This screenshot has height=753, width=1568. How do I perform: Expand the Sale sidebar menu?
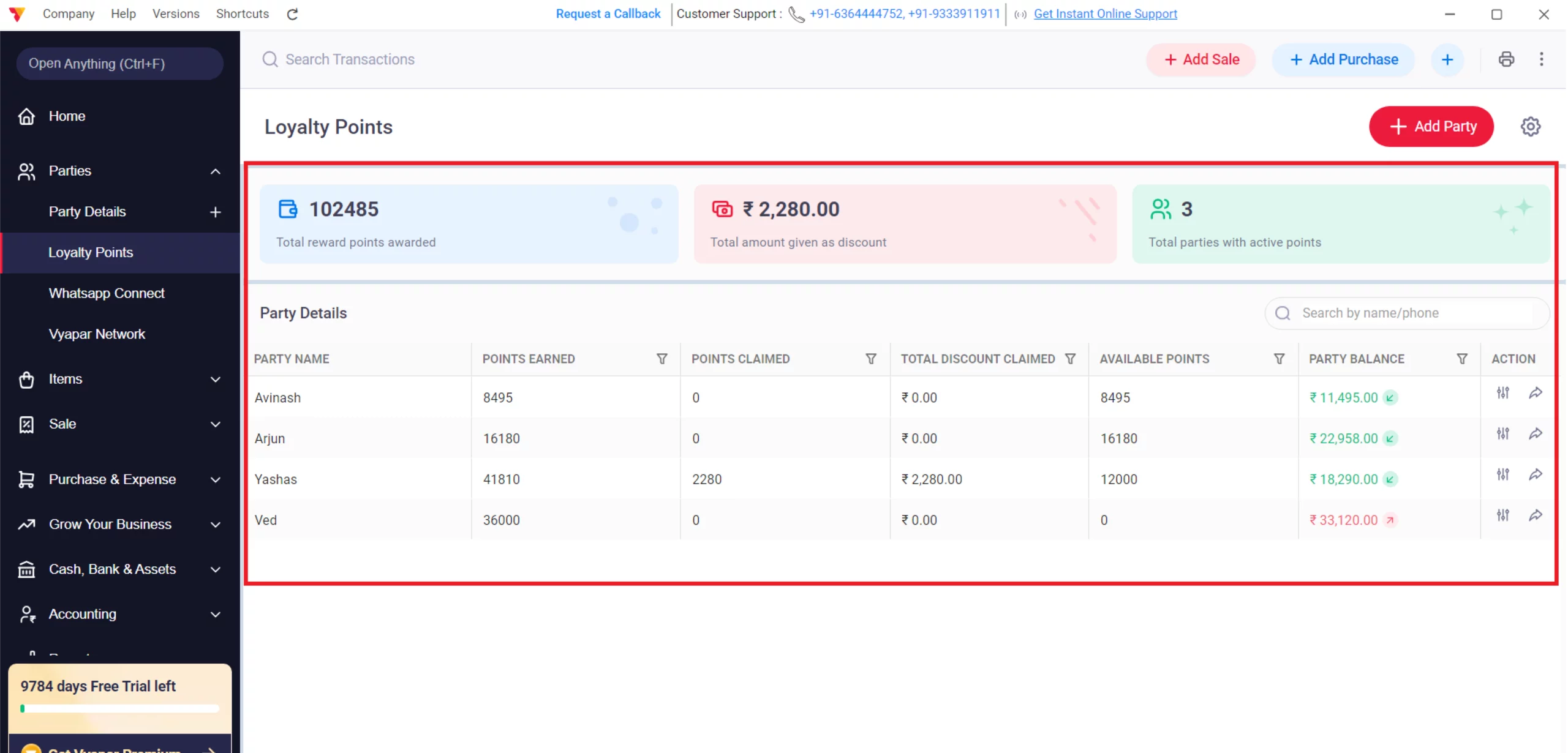[x=215, y=424]
